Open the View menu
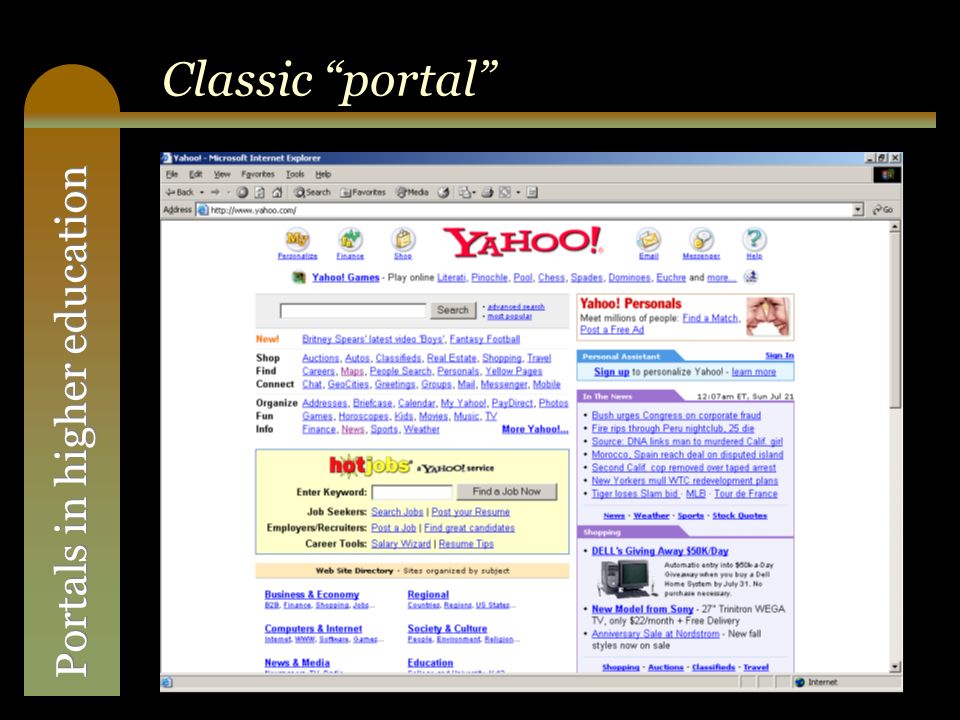The width and height of the screenshot is (960, 720). point(222,174)
